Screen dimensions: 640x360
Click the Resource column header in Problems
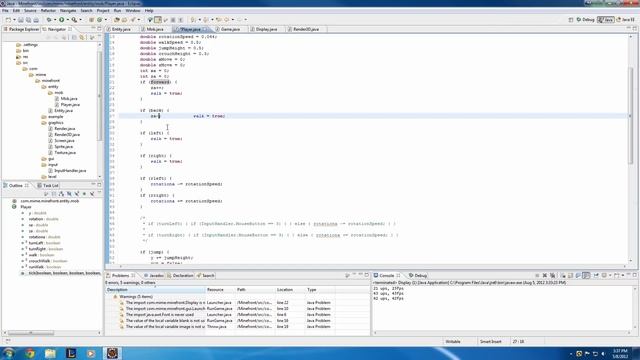pos(220,290)
